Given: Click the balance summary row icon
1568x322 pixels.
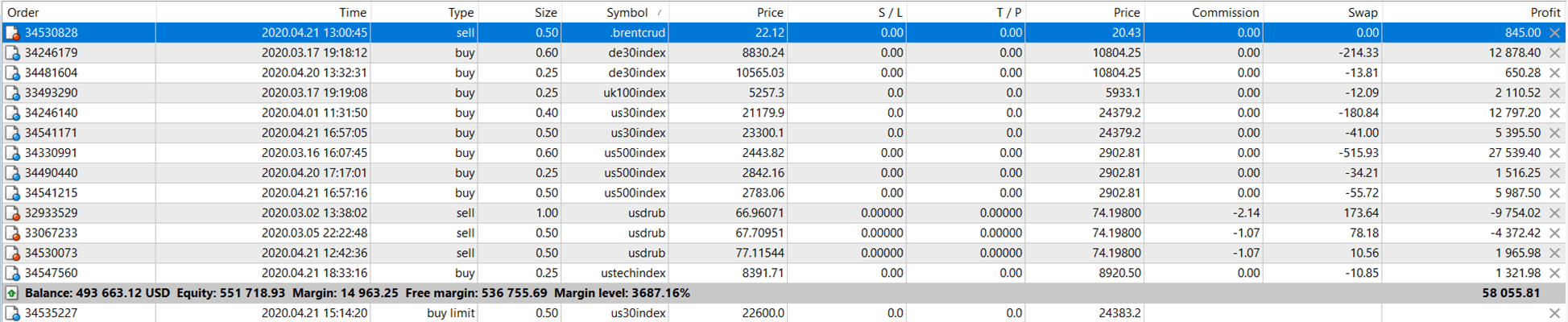Looking at the screenshot, I should [x=12, y=293].
